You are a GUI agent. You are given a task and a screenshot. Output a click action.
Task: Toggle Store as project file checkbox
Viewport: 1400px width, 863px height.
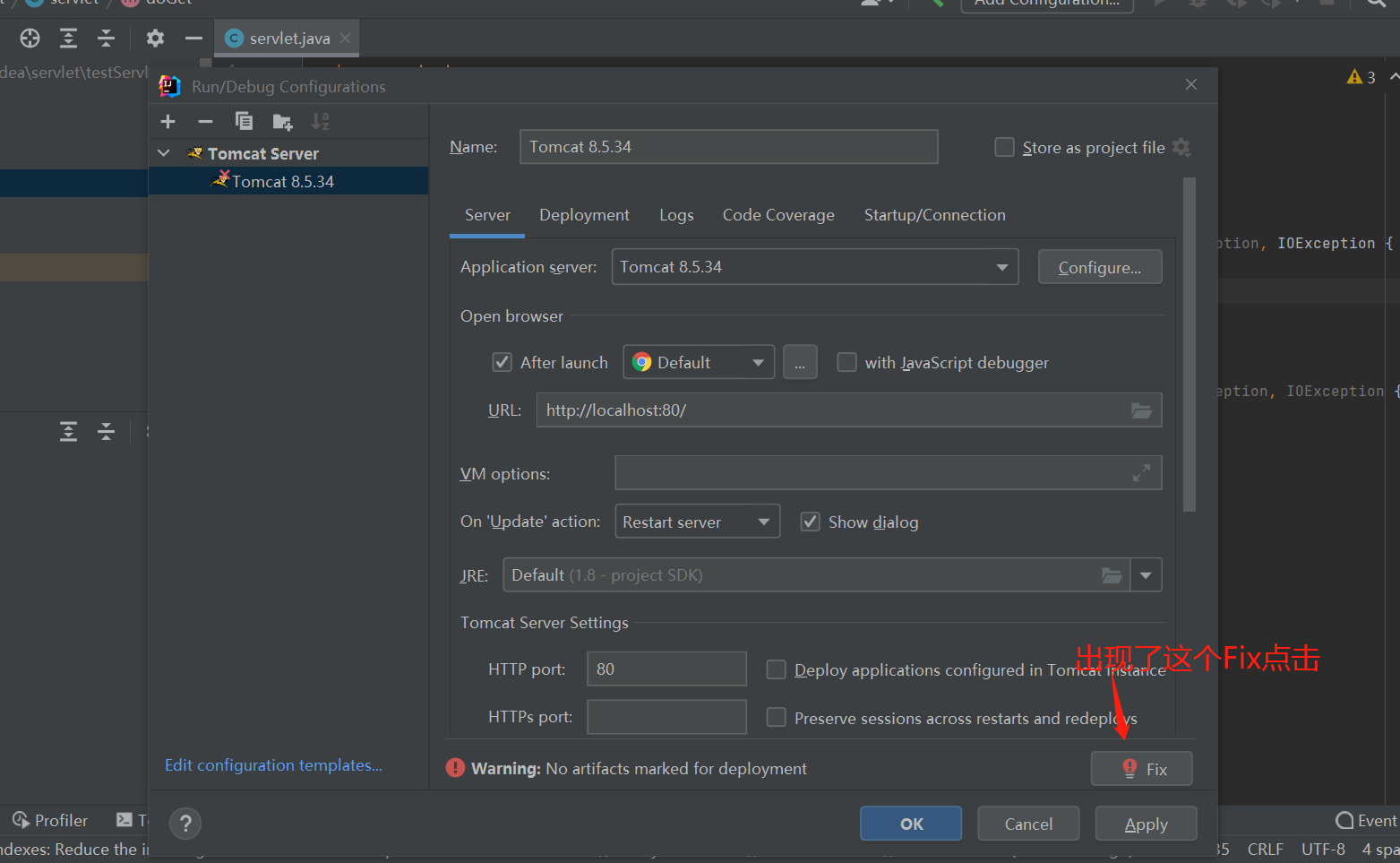coord(1004,147)
